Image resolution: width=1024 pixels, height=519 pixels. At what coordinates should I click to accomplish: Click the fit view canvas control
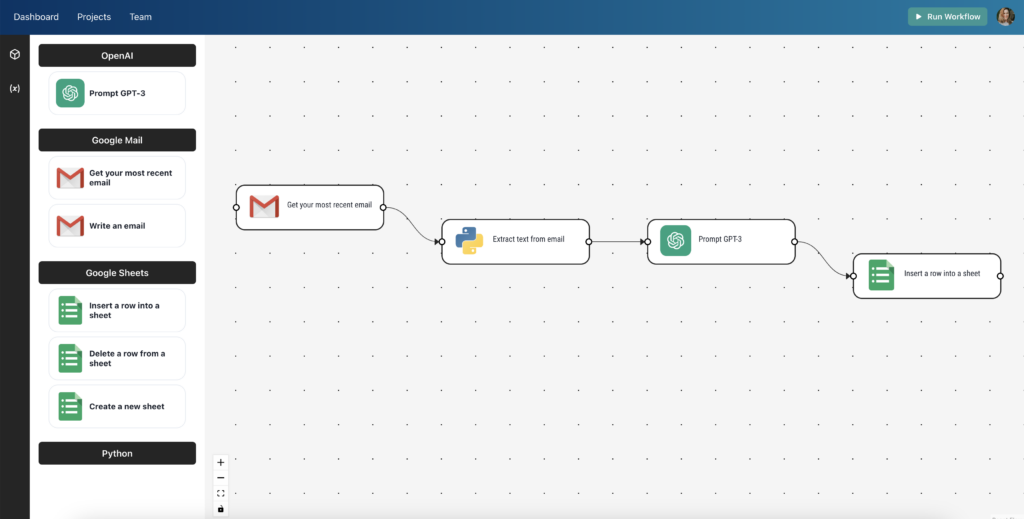click(x=221, y=493)
